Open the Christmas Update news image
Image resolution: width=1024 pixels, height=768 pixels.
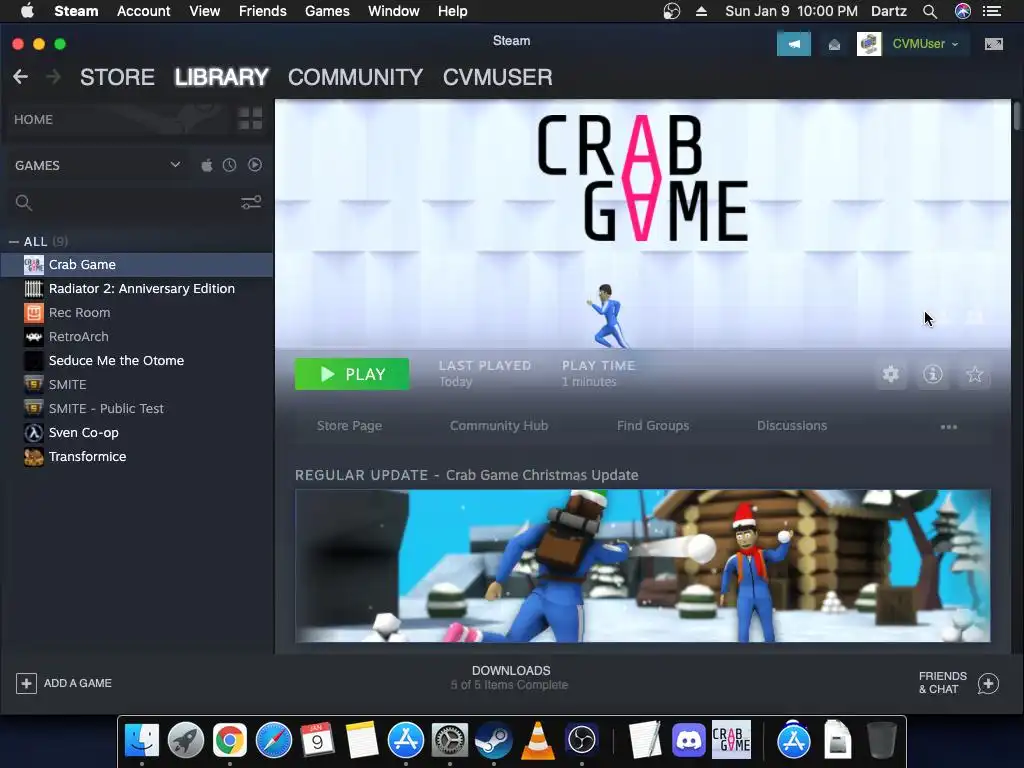pyautogui.click(x=643, y=566)
